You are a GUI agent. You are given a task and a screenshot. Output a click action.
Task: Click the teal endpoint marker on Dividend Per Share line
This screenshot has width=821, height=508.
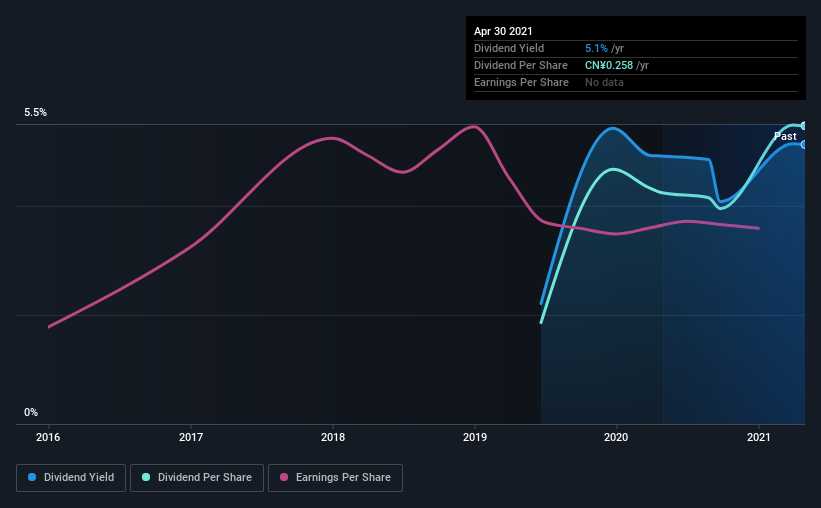point(803,126)
